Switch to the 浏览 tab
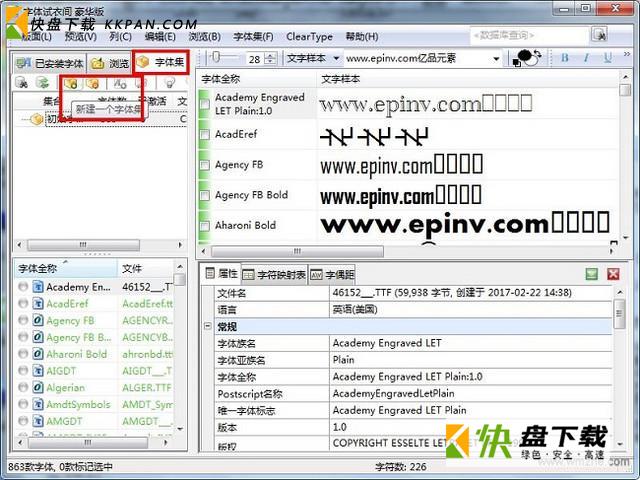Image resolution: width=640 pixels, height=480 pixels. pyautogui.click(x=109, y=63)
